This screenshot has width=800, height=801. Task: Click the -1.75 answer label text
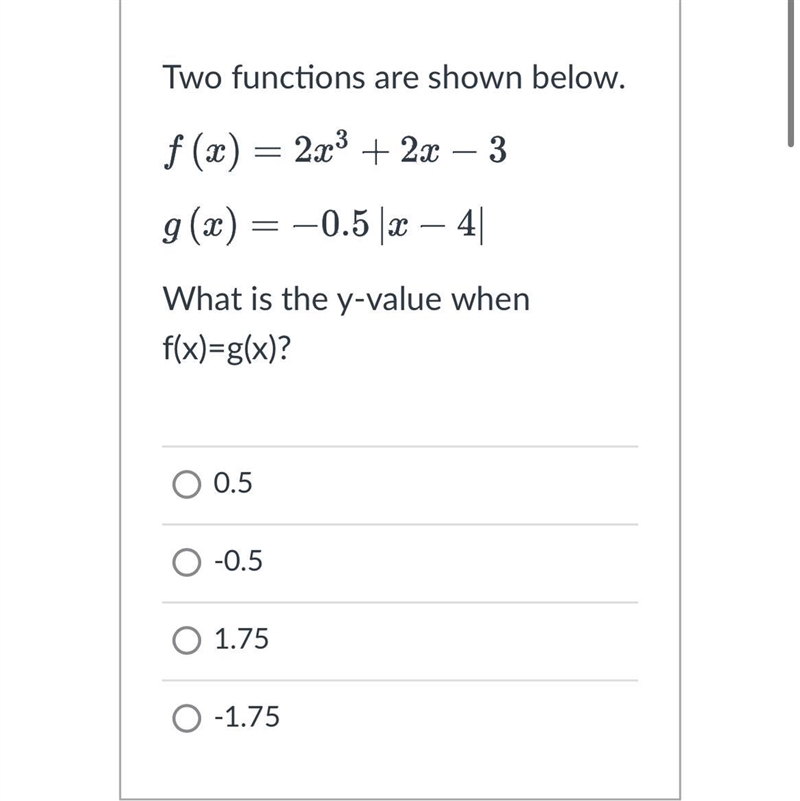tap(247, 717)
